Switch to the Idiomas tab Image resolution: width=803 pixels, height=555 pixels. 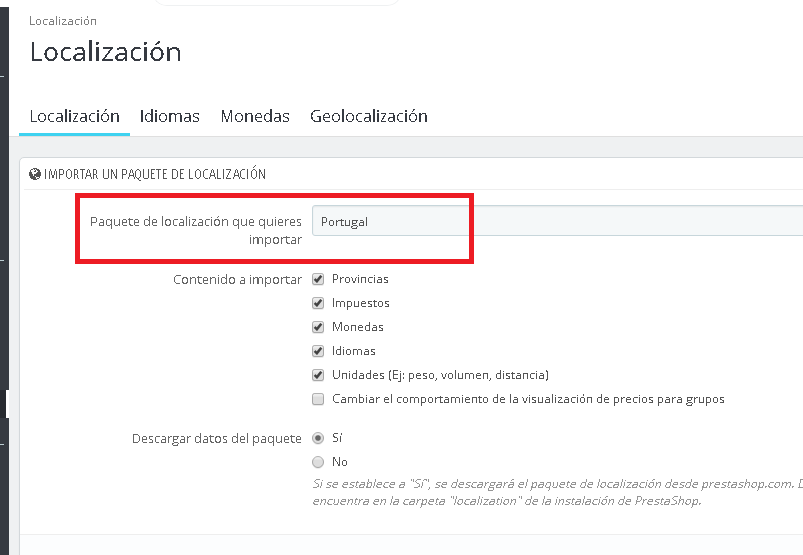click(x=170, y=116)
